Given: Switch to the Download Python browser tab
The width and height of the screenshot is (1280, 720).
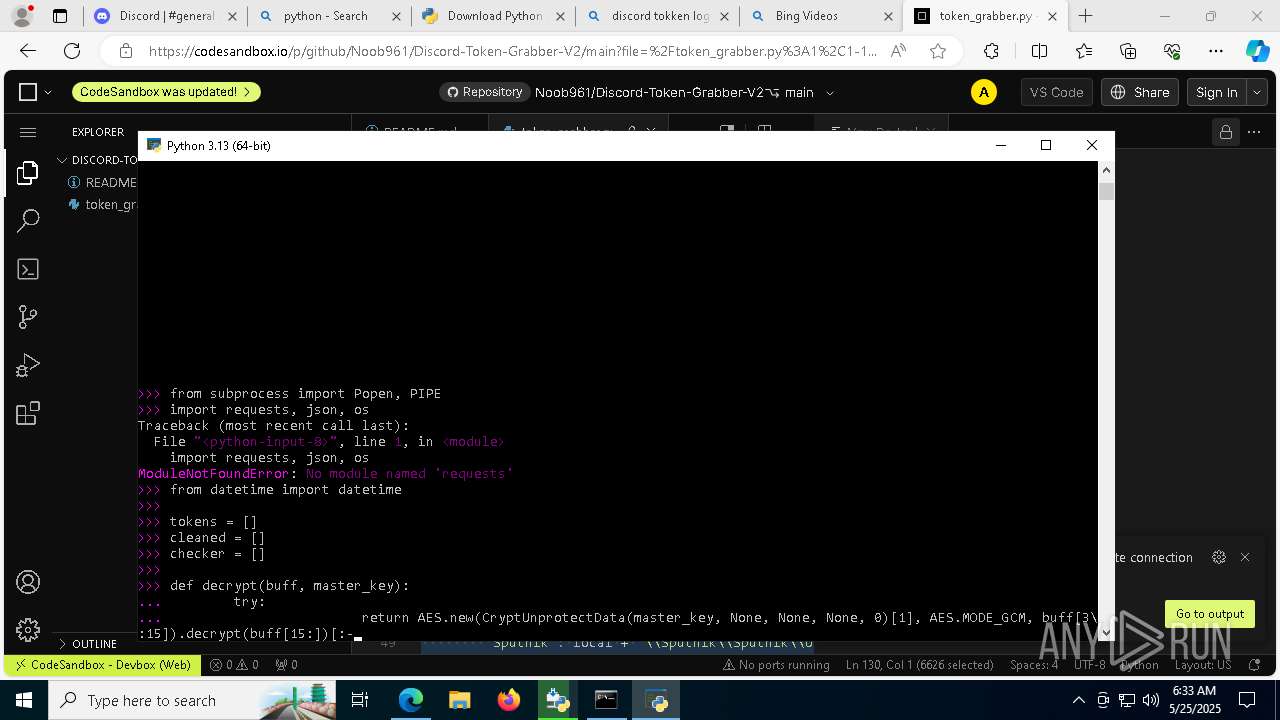Looking at the screenshot, I should pos(494,16).
